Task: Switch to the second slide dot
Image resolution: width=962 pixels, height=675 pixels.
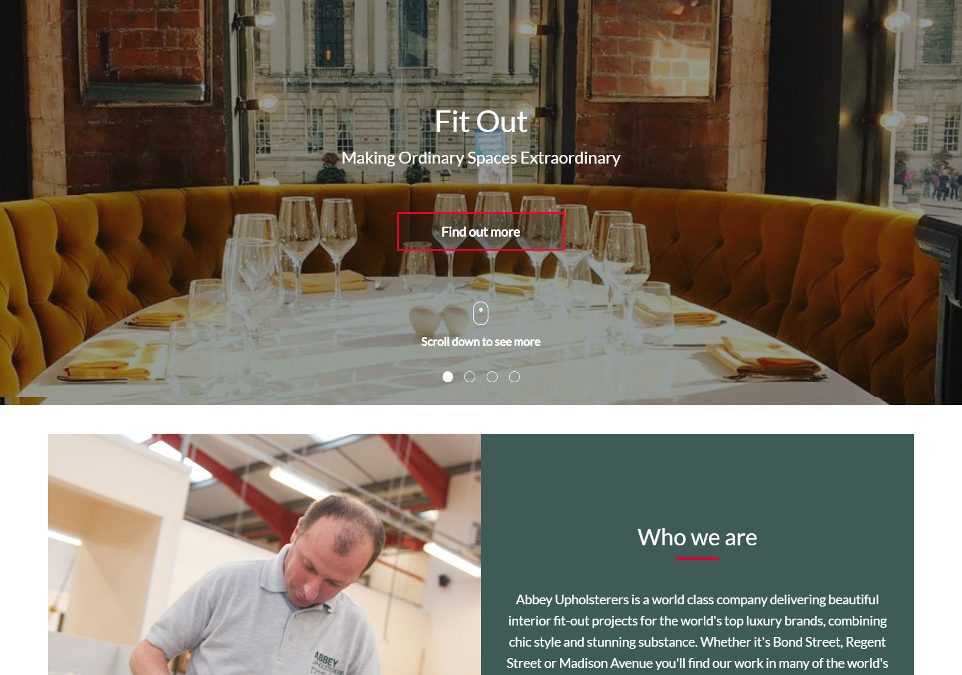Action: [470, 377]
